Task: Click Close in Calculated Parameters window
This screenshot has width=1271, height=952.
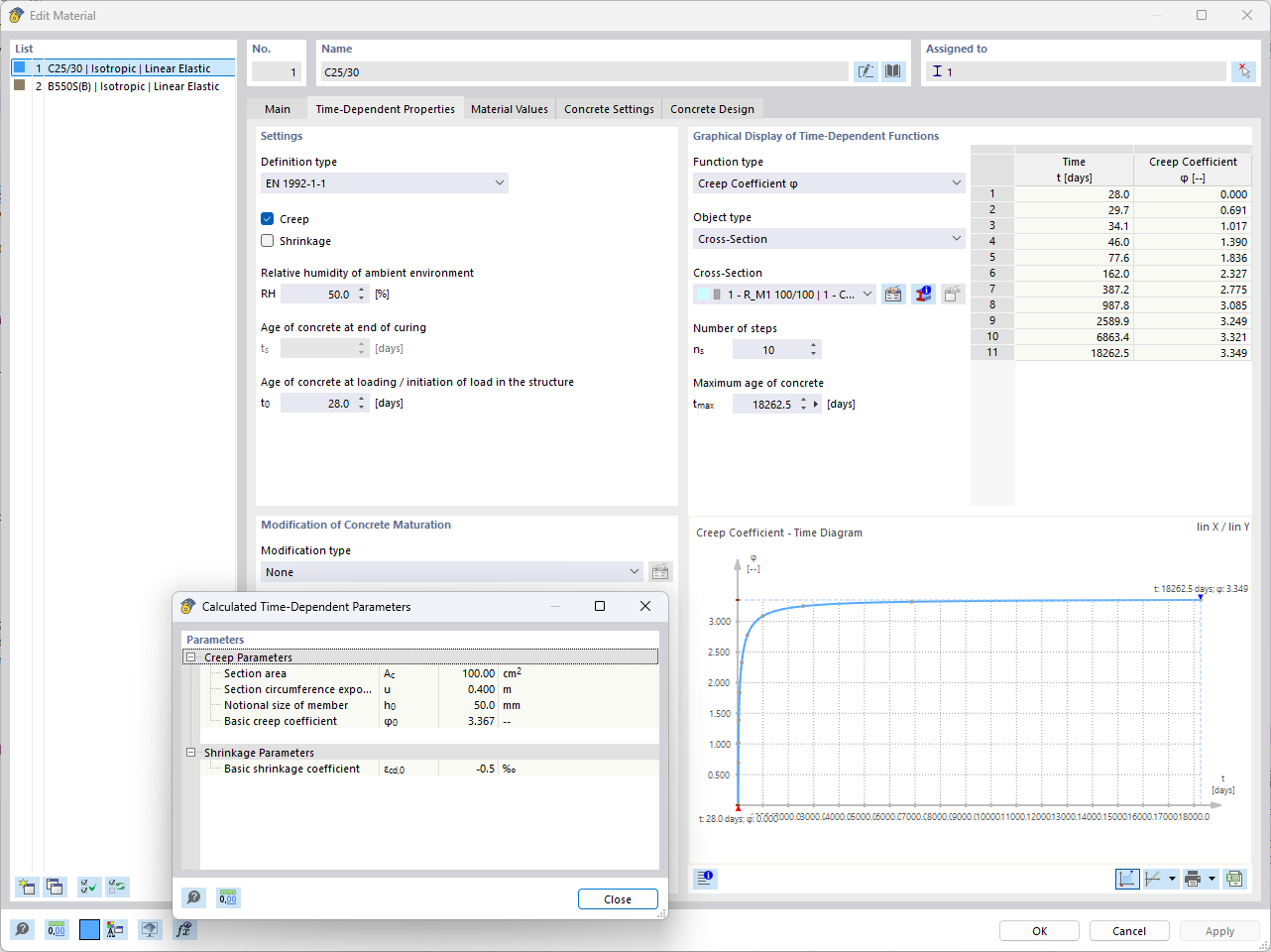Action: (618, 899)
